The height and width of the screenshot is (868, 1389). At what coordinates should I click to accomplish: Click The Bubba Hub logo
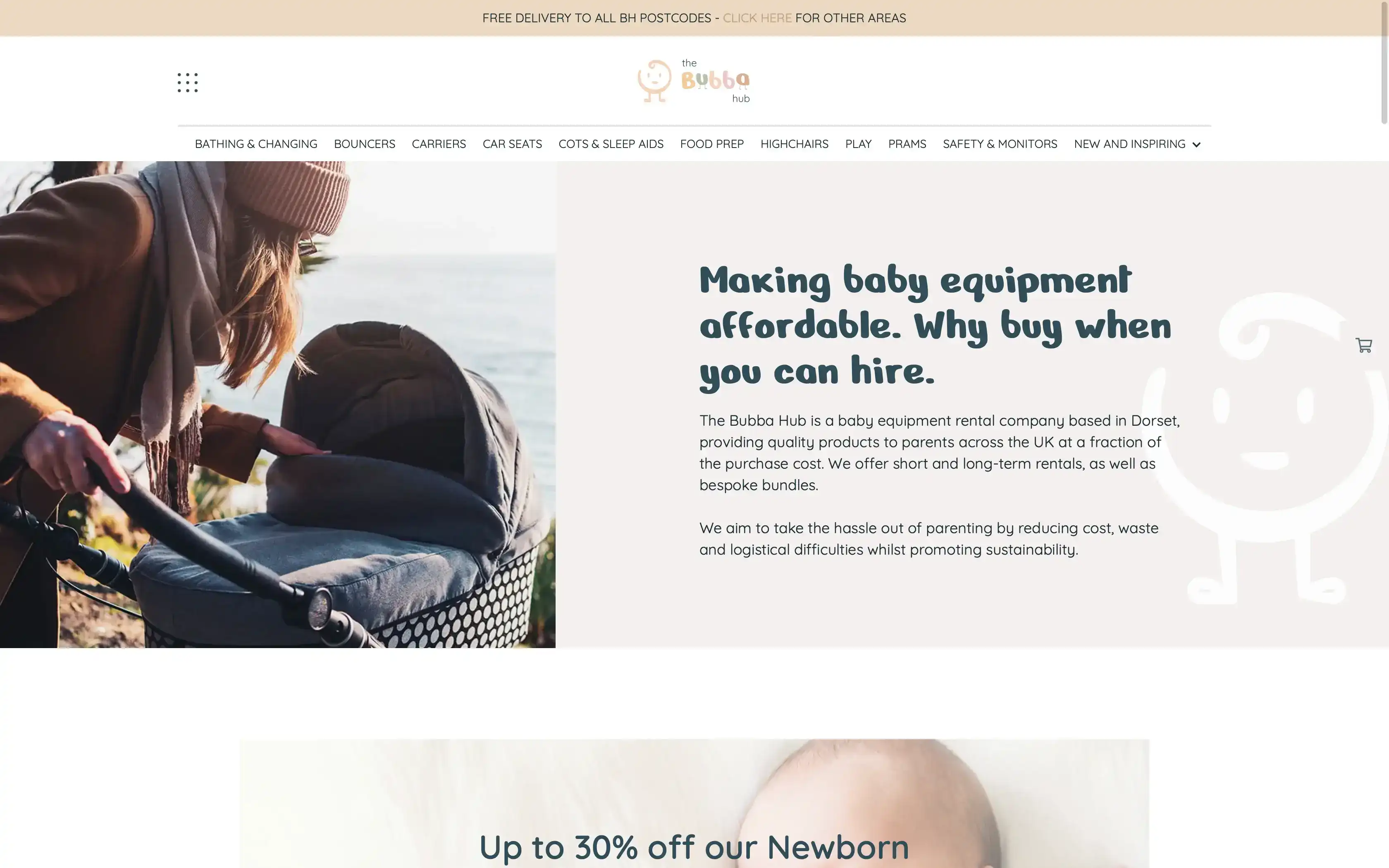click(x=694, y=81)
